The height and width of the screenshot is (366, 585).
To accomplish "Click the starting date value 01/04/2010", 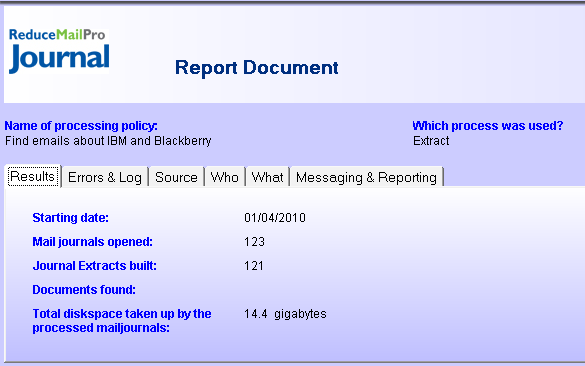I will (275, 218).
